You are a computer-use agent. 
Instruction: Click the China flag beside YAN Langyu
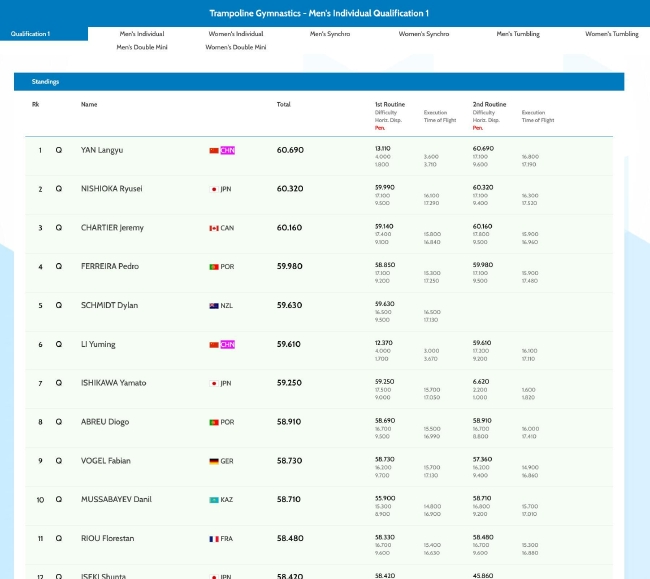click(x=214, y=150)
